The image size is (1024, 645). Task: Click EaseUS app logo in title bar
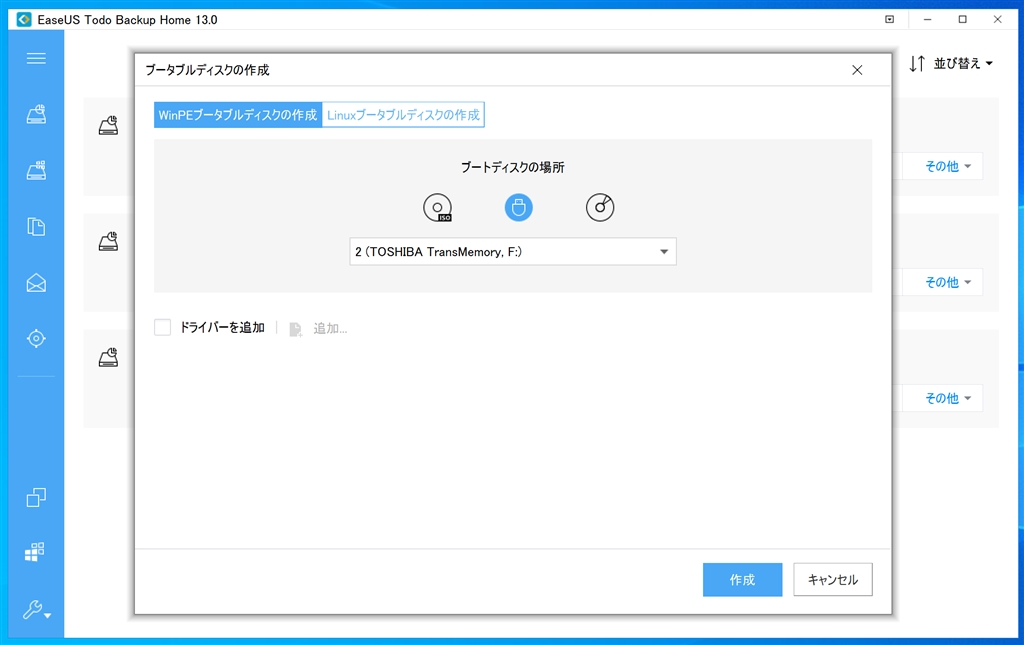click(x=24, y=20)
